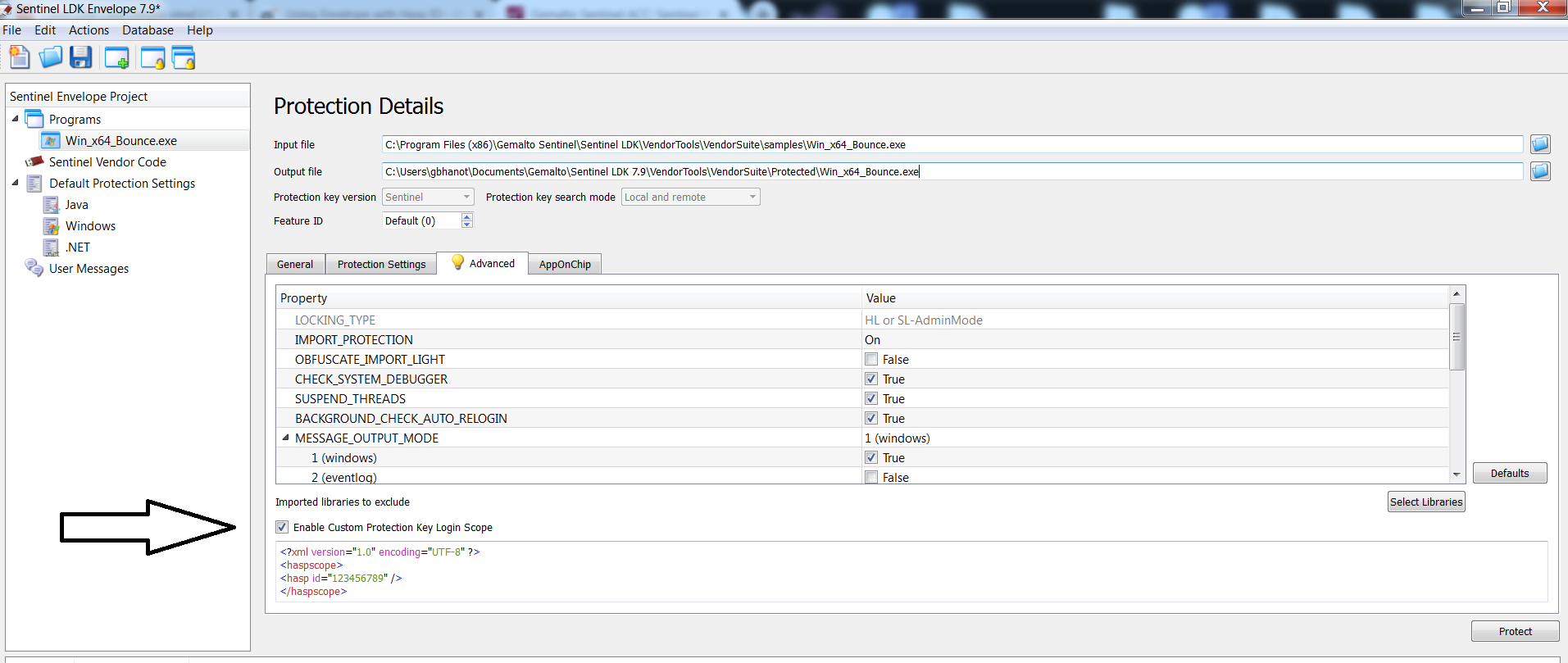
Task: Collapse MESSAGE_OUTPUT_MODE property group
Action: [x=285, y=438]
